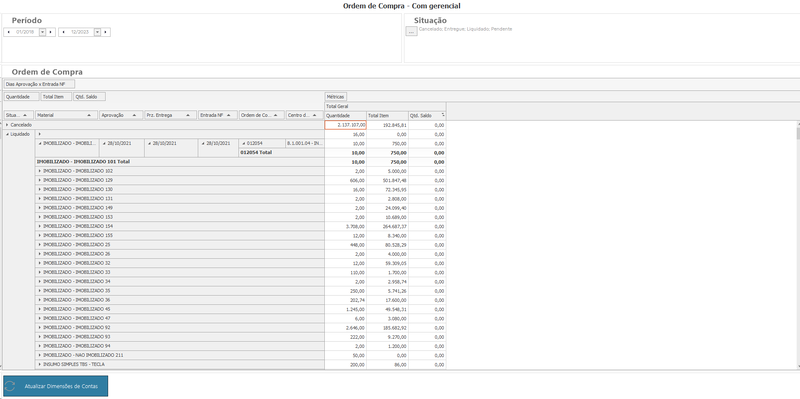Expand IMOBILIZADO - IMOBILIZADO 92 row

click(x=40, y=327)
